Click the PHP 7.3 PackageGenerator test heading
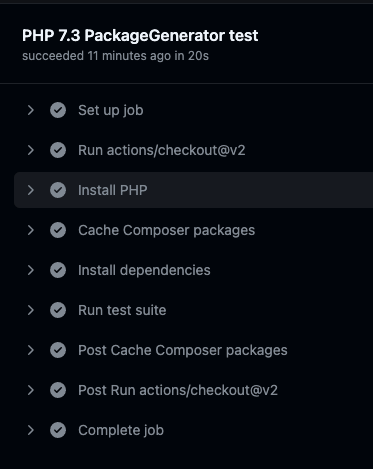Image resolution: width=373 pixels, height=469 pixels. [x=140, y=36]
